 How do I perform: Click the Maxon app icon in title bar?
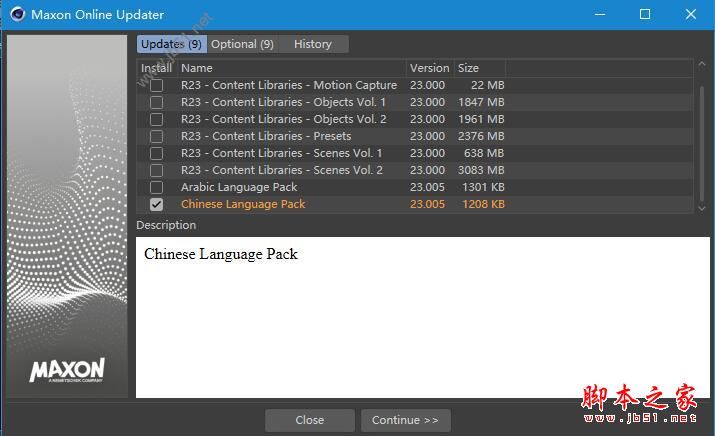point(17,15)
